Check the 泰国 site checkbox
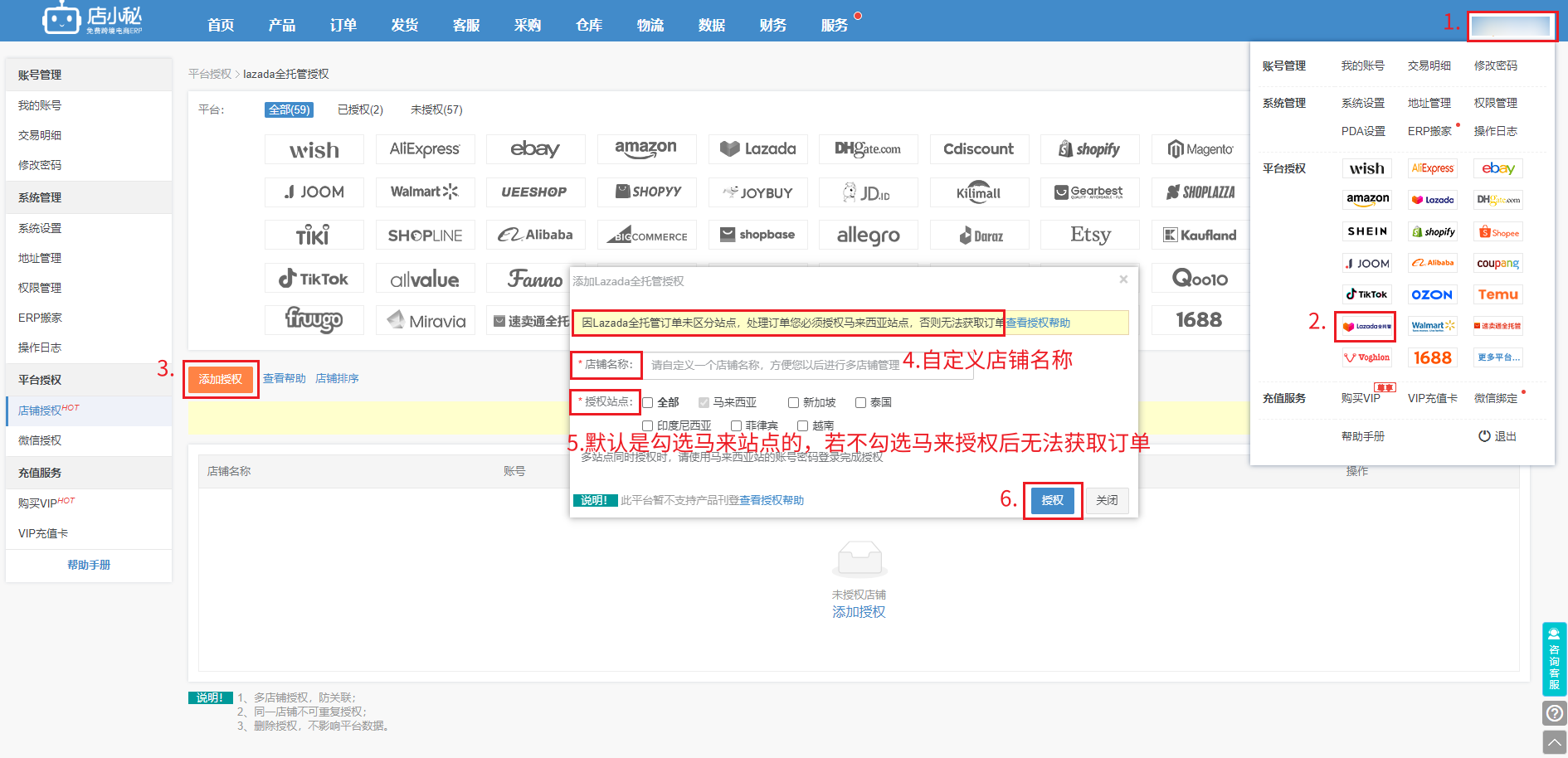This screenshot has height=758, width=1568. pyautogui.click(x=860, y=402)
